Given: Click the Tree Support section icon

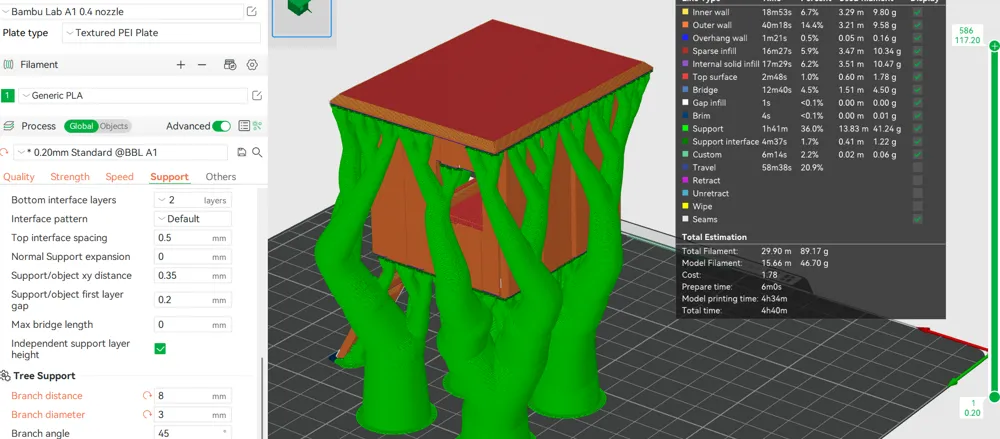Looking at the screenshot, I should coord(6,376).
